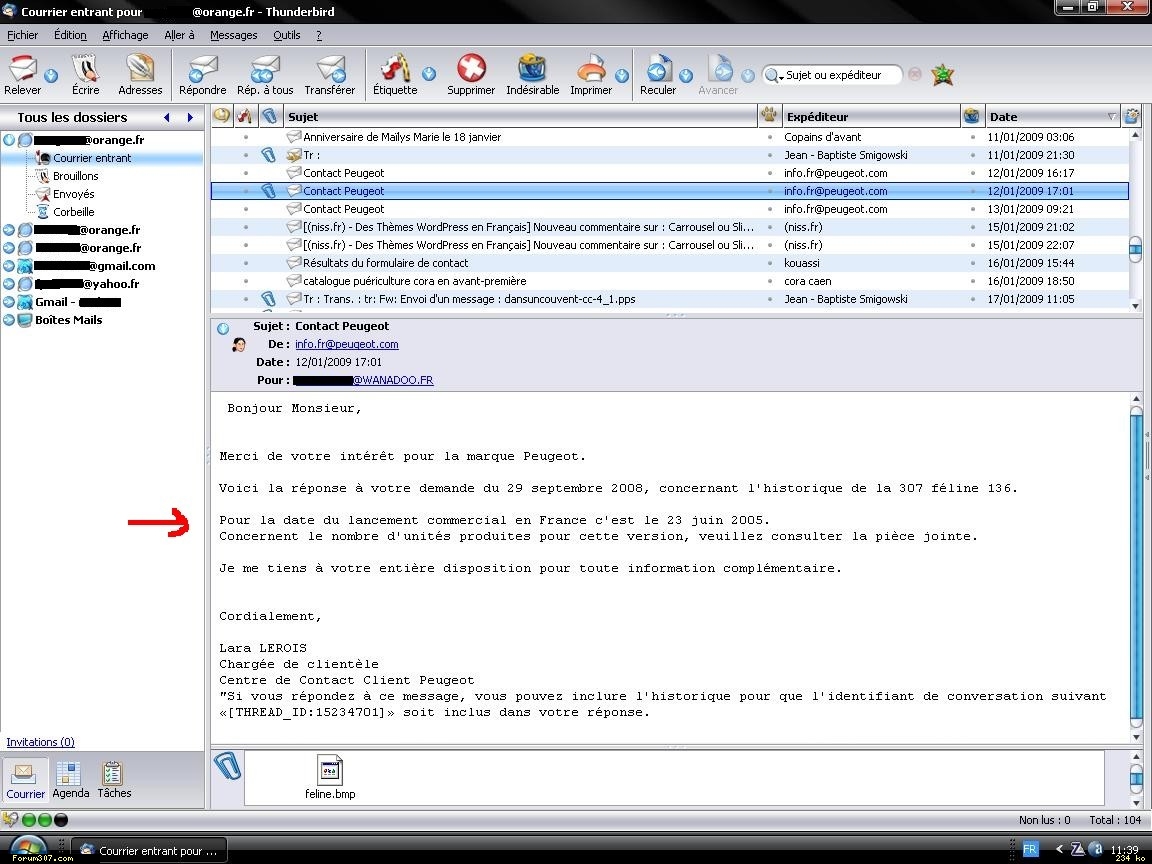
Task: Expand the @gmail.com account
Action: 9,266
